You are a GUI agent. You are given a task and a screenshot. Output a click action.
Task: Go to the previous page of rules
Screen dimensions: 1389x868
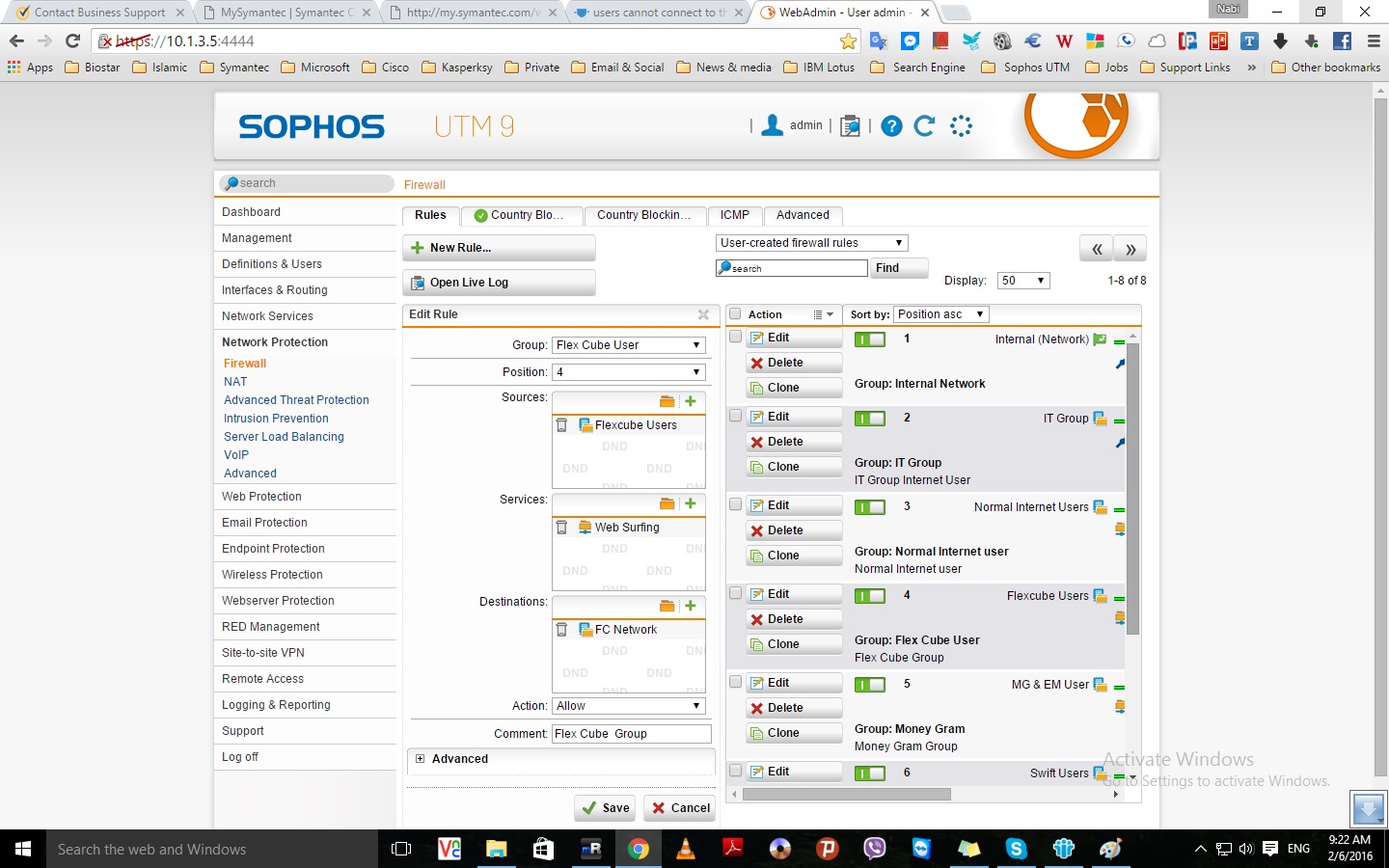point(1097,249)
